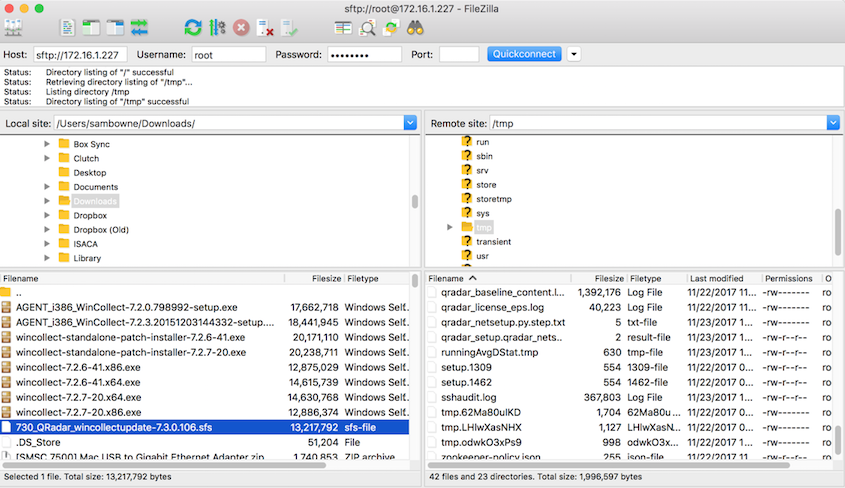Select the Desktop folder in local tree
The image size is (845, 488).
89,172
